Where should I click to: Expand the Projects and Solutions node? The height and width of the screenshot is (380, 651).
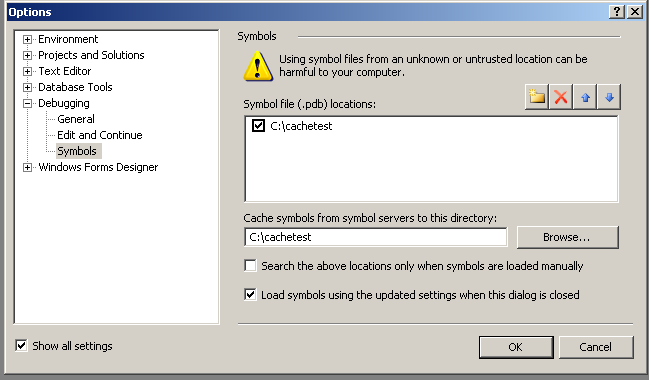click(27, 55)
